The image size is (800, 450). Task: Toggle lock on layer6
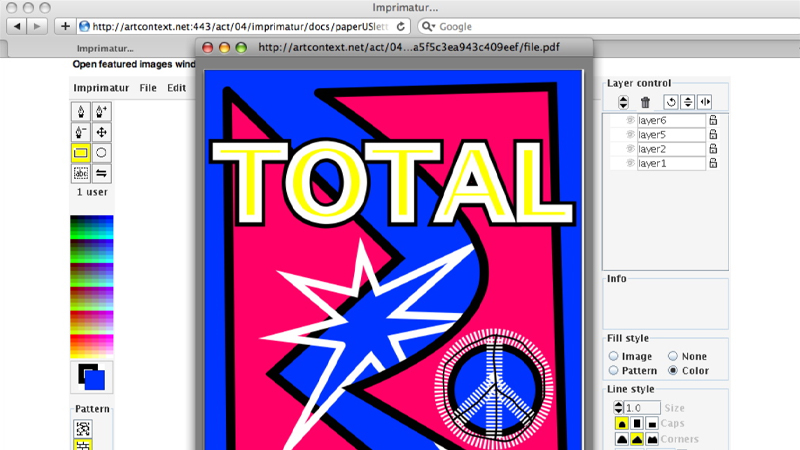pos(713,120)
